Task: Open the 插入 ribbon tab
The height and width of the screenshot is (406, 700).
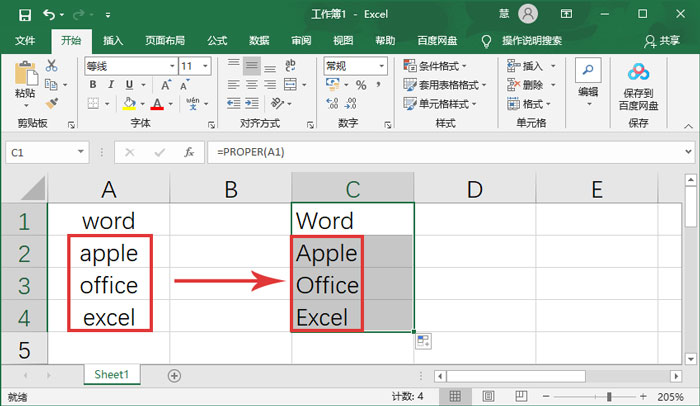Action: click(x=113, y=41)
